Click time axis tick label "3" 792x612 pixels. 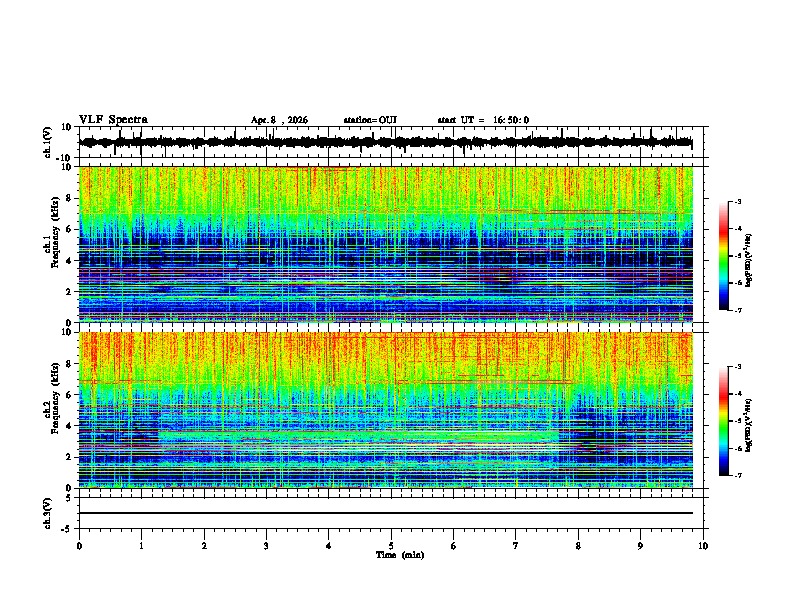pyautogui.click(x=266, y=546)
